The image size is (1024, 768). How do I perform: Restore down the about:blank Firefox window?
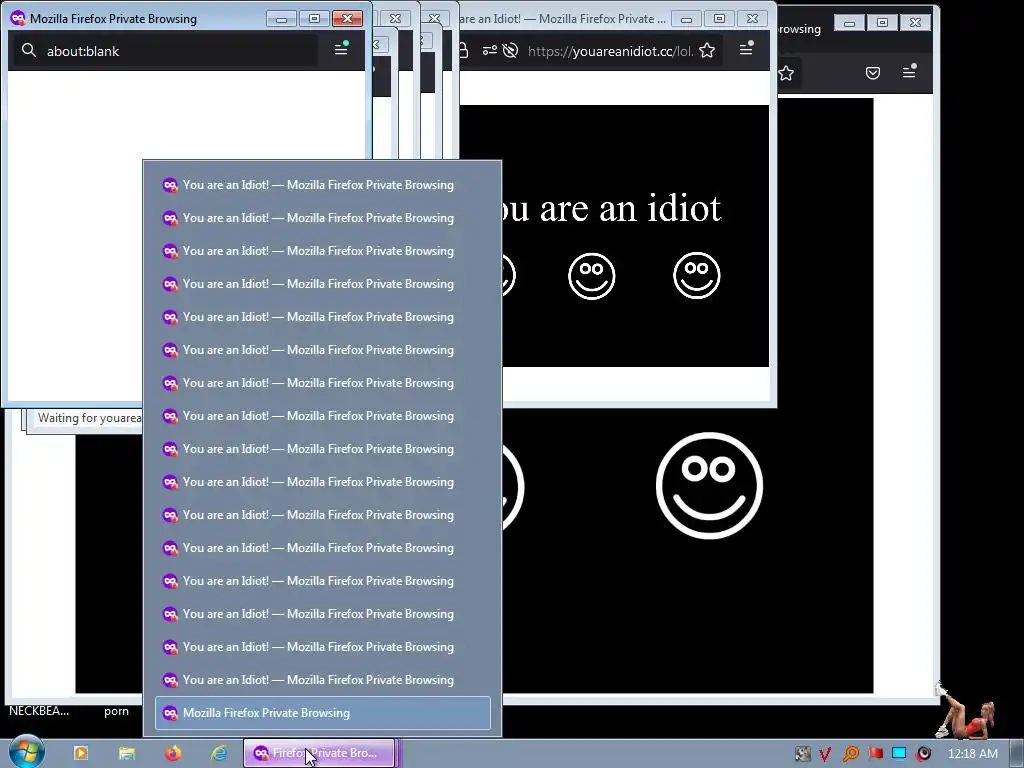[314, 19]
